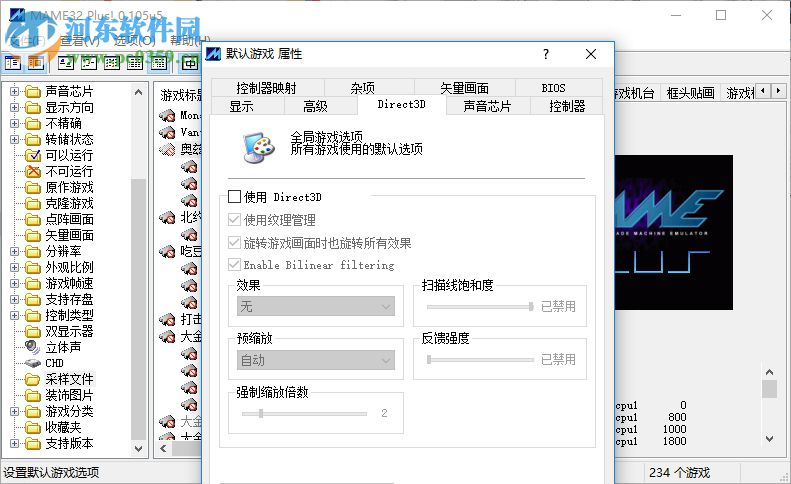Click the 强制缩放倍数 slider
791x484 pixels.
[304, 414]
